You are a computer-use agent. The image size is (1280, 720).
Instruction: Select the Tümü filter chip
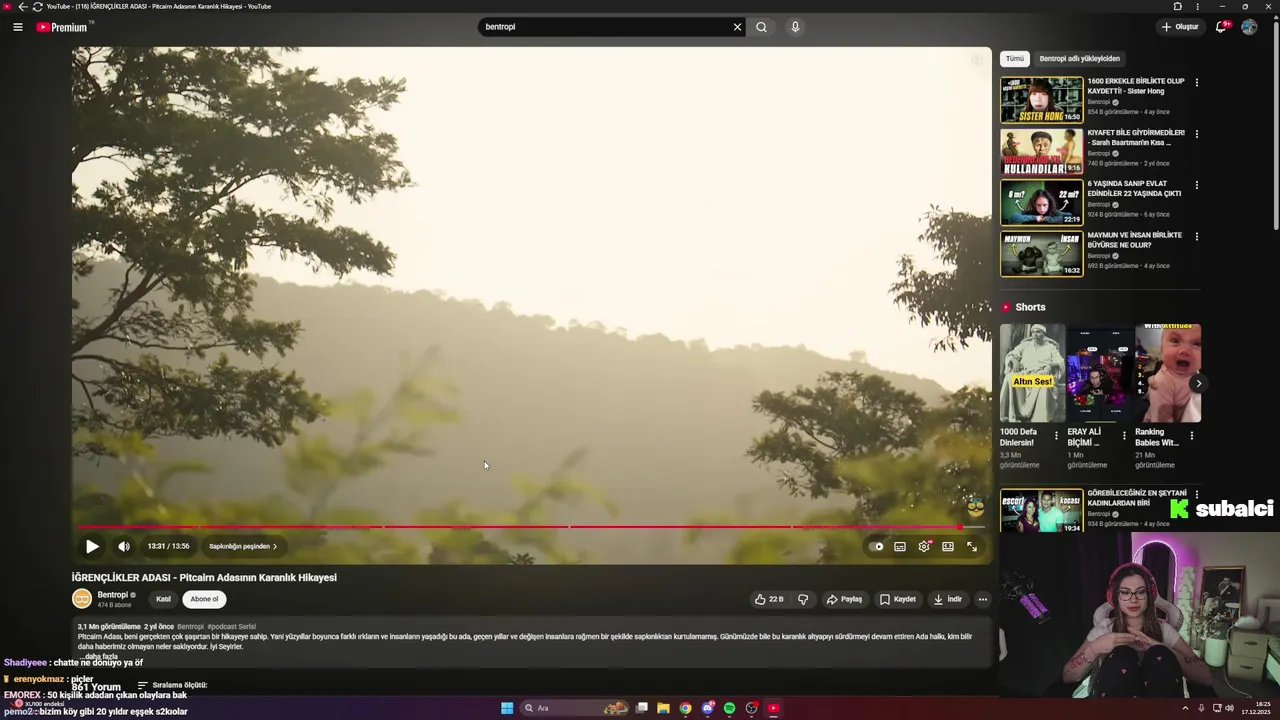pos(1015,59)
